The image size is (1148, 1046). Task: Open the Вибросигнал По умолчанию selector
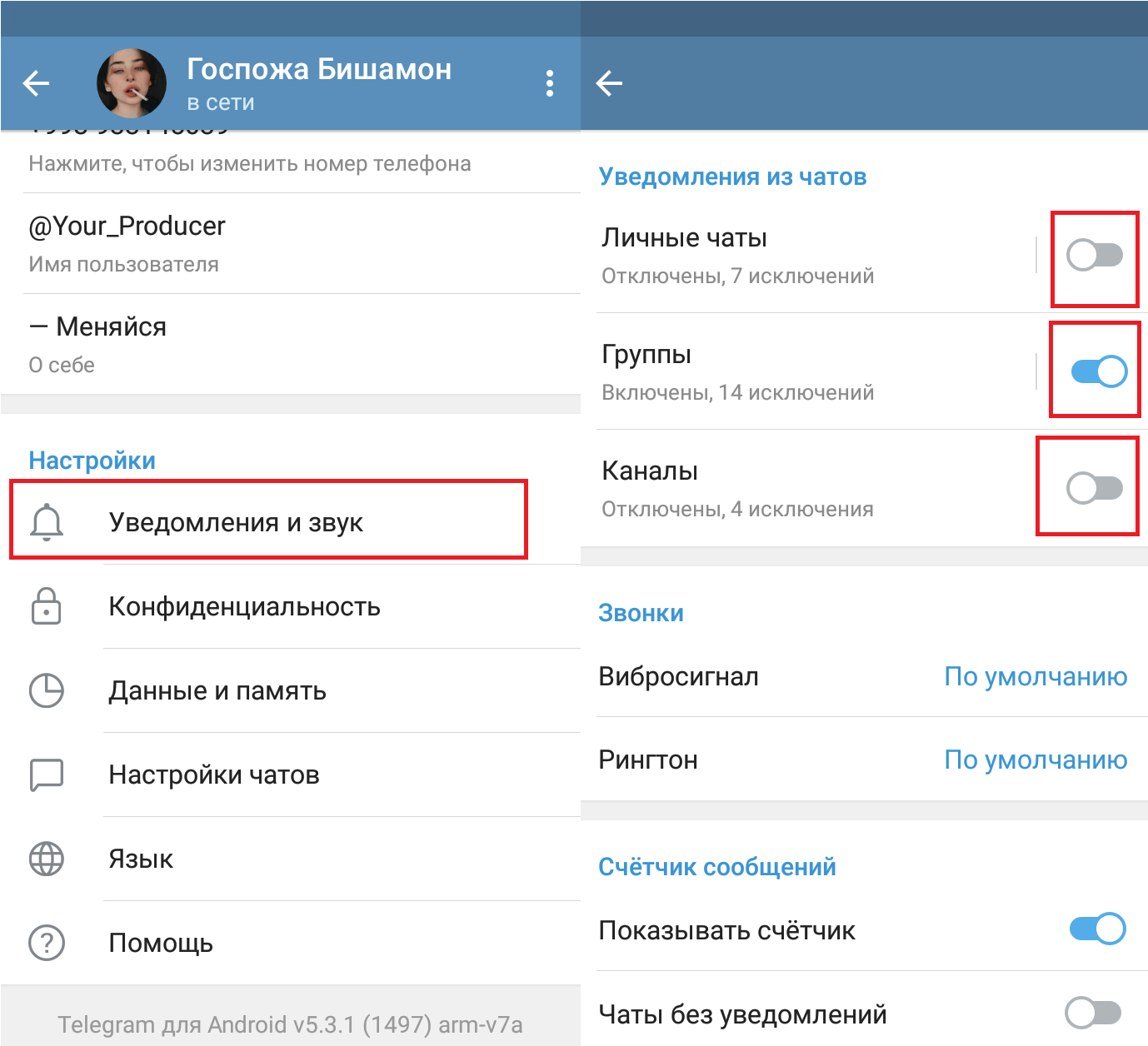[1035, 676]
